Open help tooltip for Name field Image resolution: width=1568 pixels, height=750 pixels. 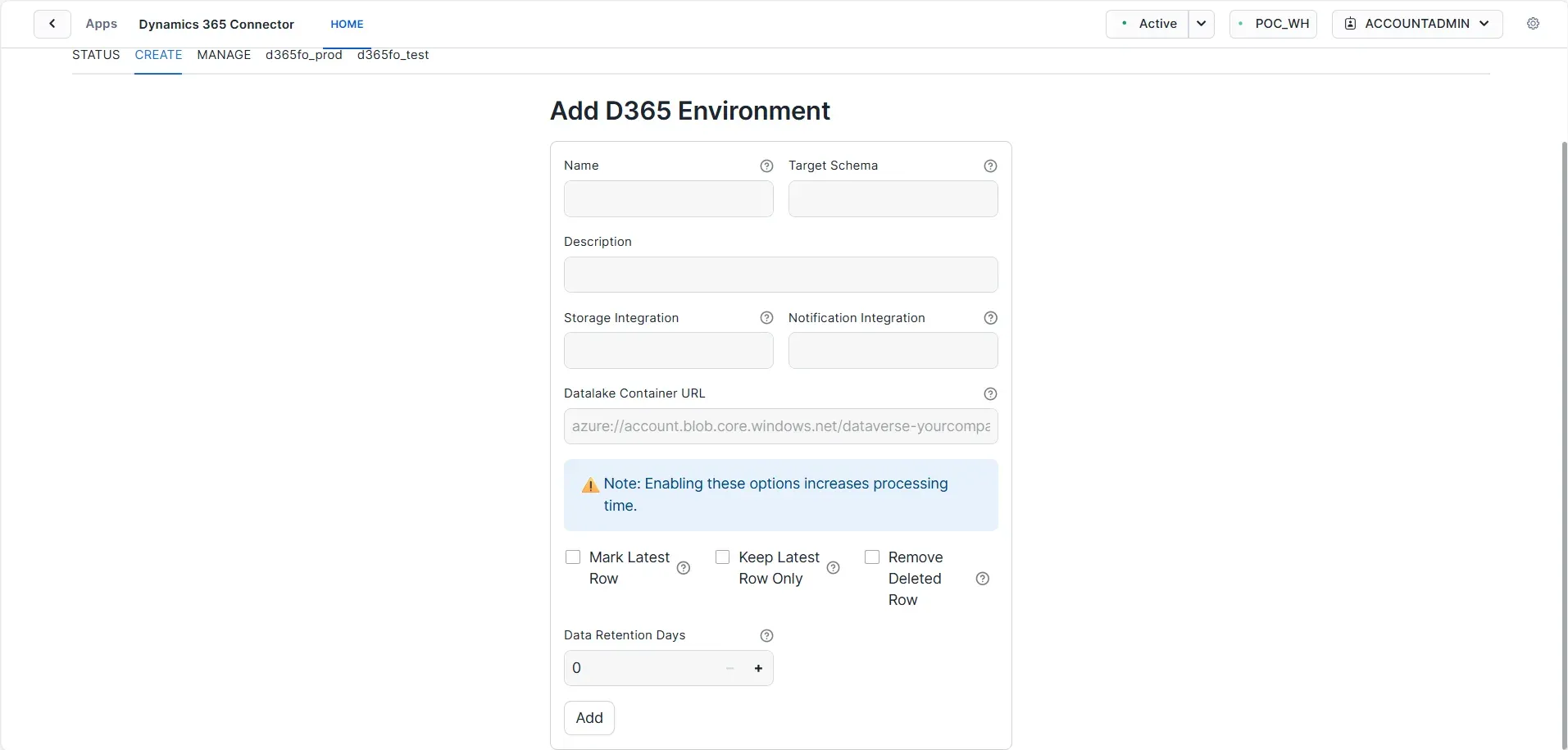pyautogui.click(x=766, y=166)
